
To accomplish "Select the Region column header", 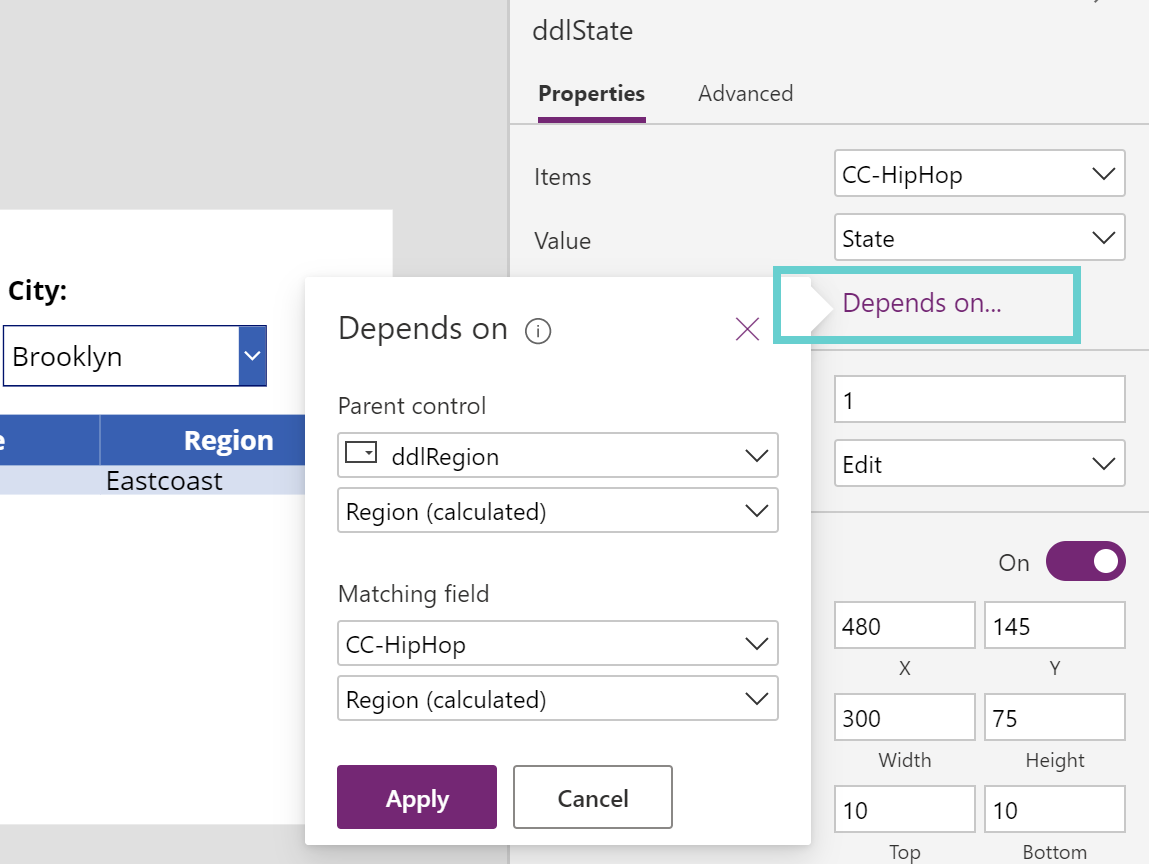I will pyautogui.click(x=228, y=439).
